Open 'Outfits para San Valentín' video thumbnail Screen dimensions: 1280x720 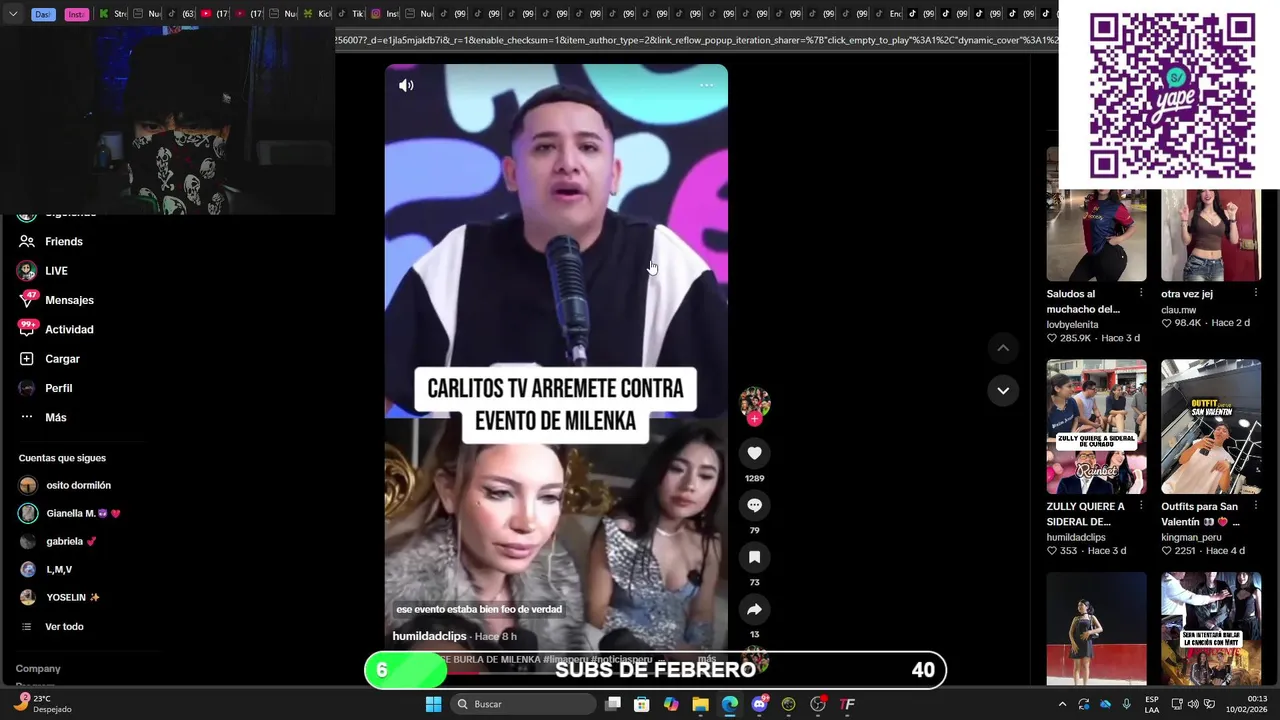tap(1211, 426)
